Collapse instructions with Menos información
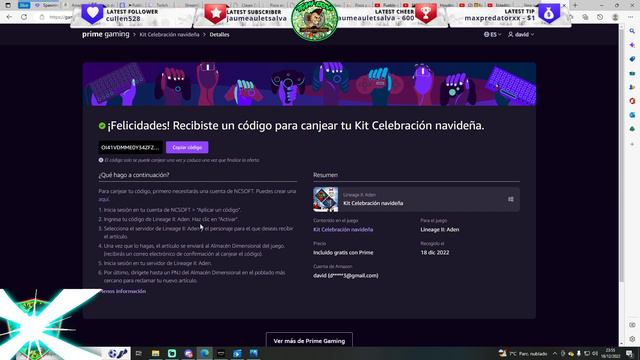 click(122, 291)
